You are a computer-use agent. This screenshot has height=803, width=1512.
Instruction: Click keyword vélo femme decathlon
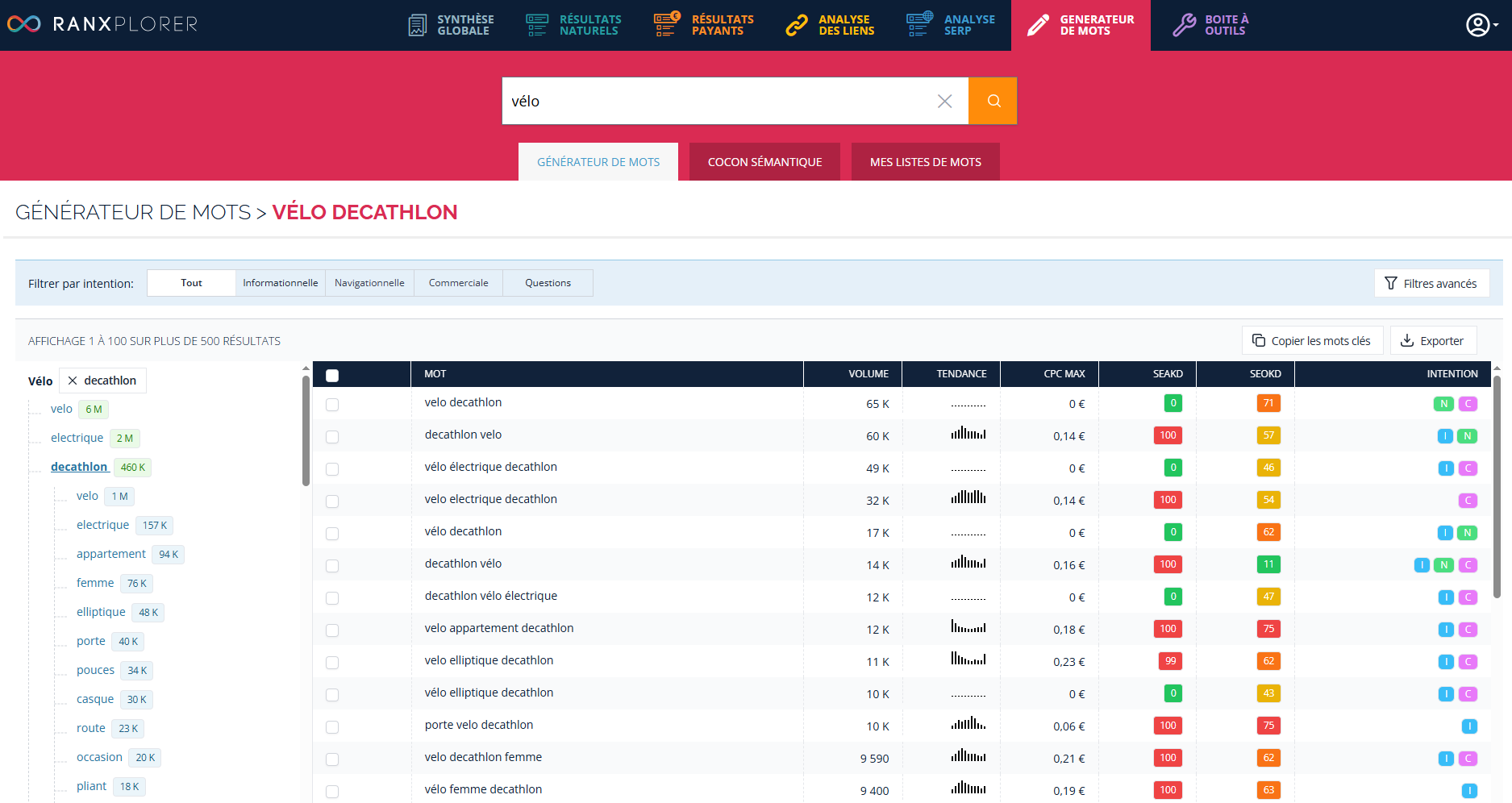pos(483,789)
